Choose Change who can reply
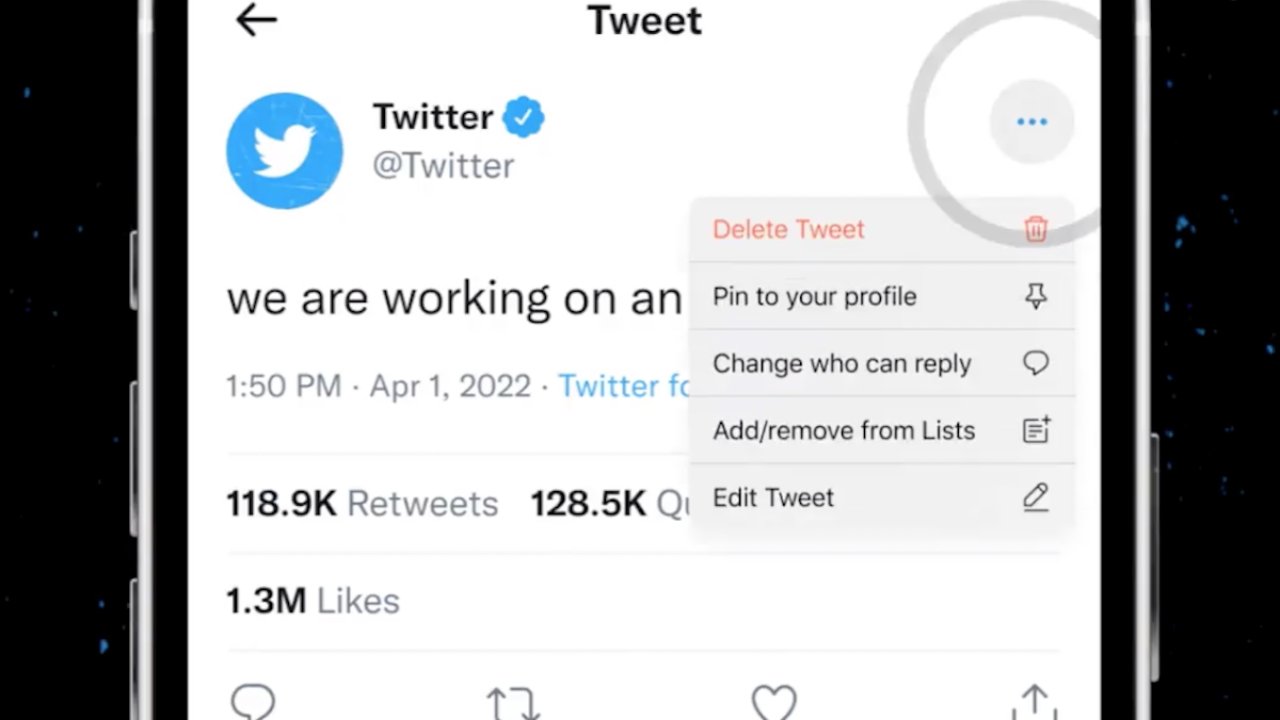The height and width of the screenshot is (720, 1280). coord(841,363)
